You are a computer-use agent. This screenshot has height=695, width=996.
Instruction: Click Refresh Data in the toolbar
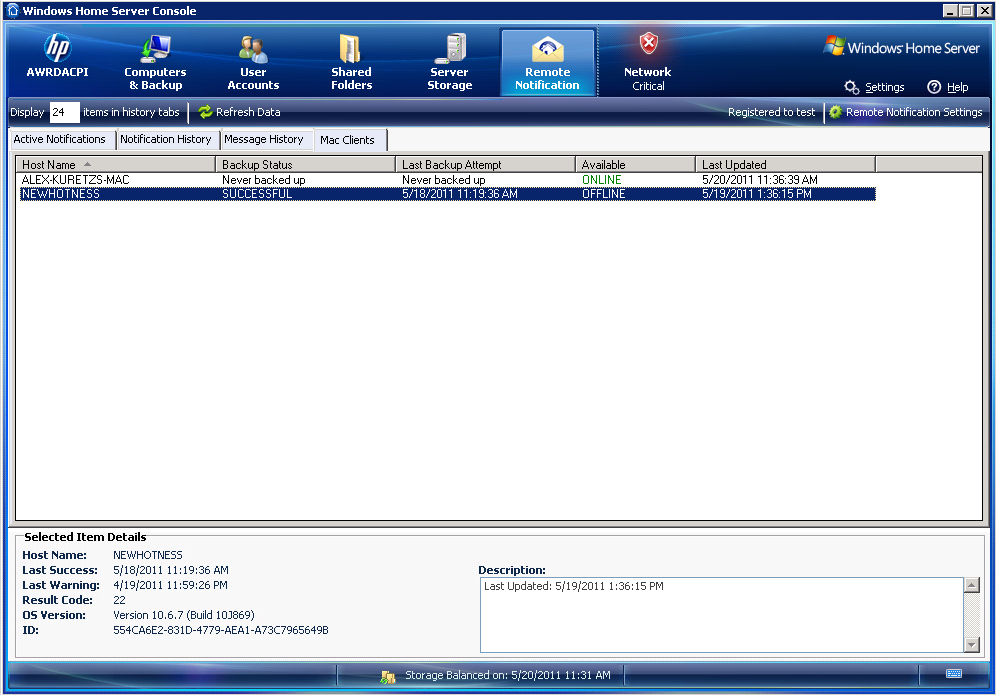[240, 112]
